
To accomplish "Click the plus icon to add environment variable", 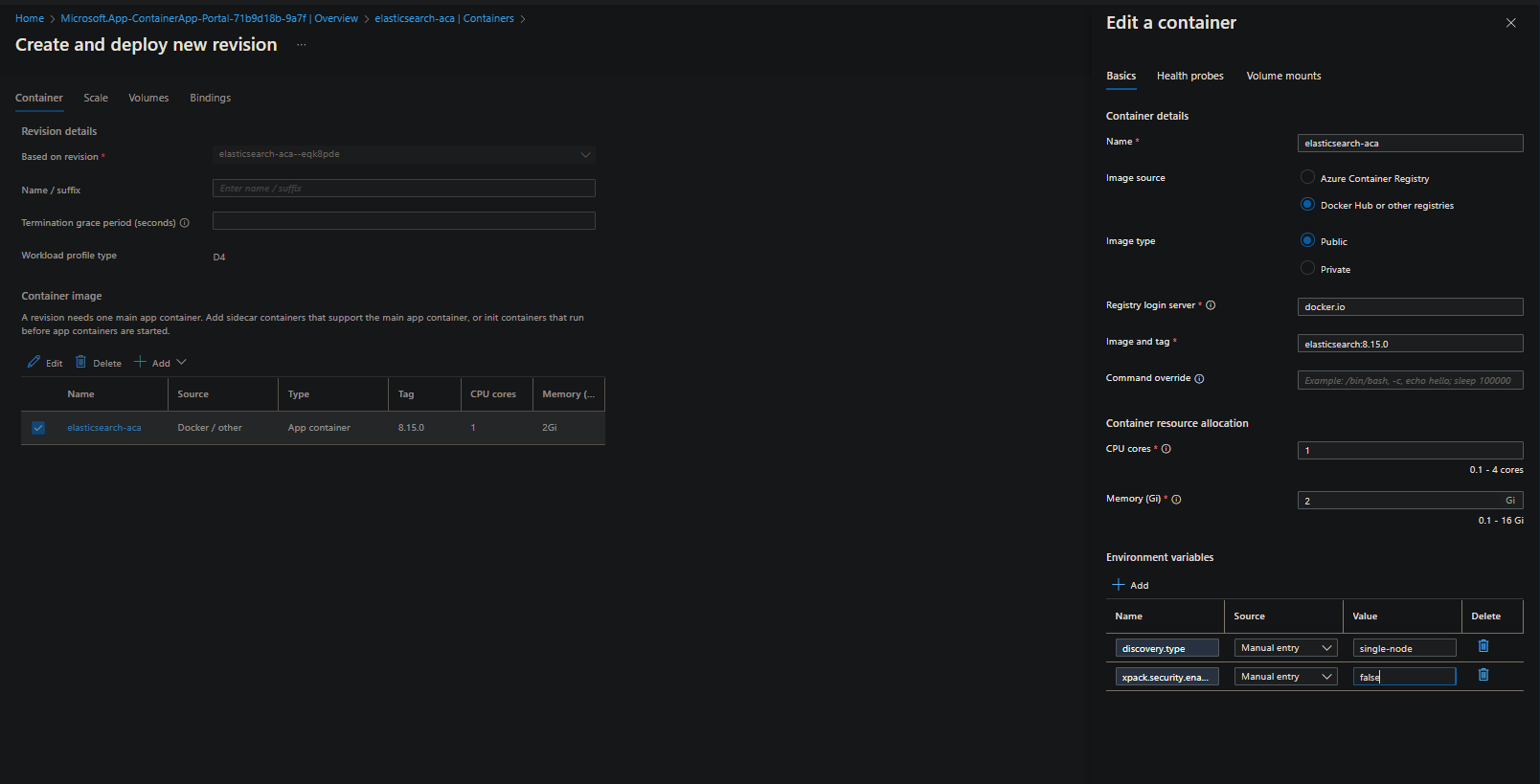I will 1118,585.
